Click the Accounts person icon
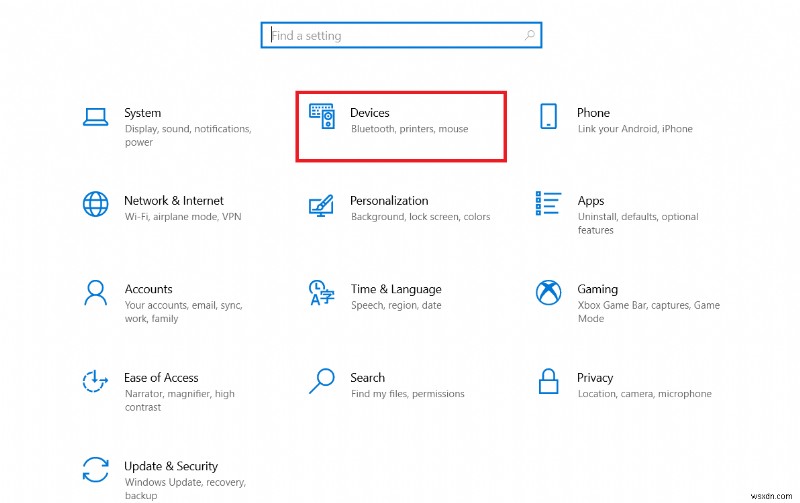Screen dimensions: 800x503 95,293
